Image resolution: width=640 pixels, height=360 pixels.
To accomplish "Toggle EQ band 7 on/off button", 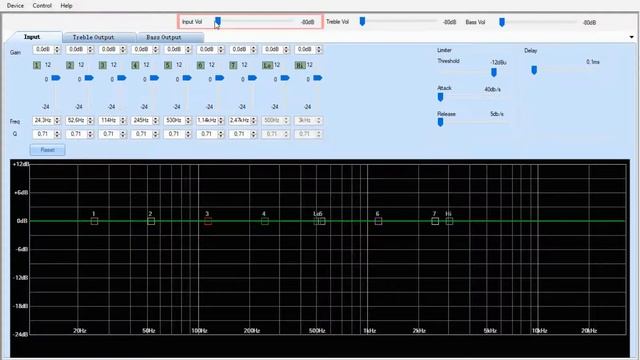I will [233, 65].
